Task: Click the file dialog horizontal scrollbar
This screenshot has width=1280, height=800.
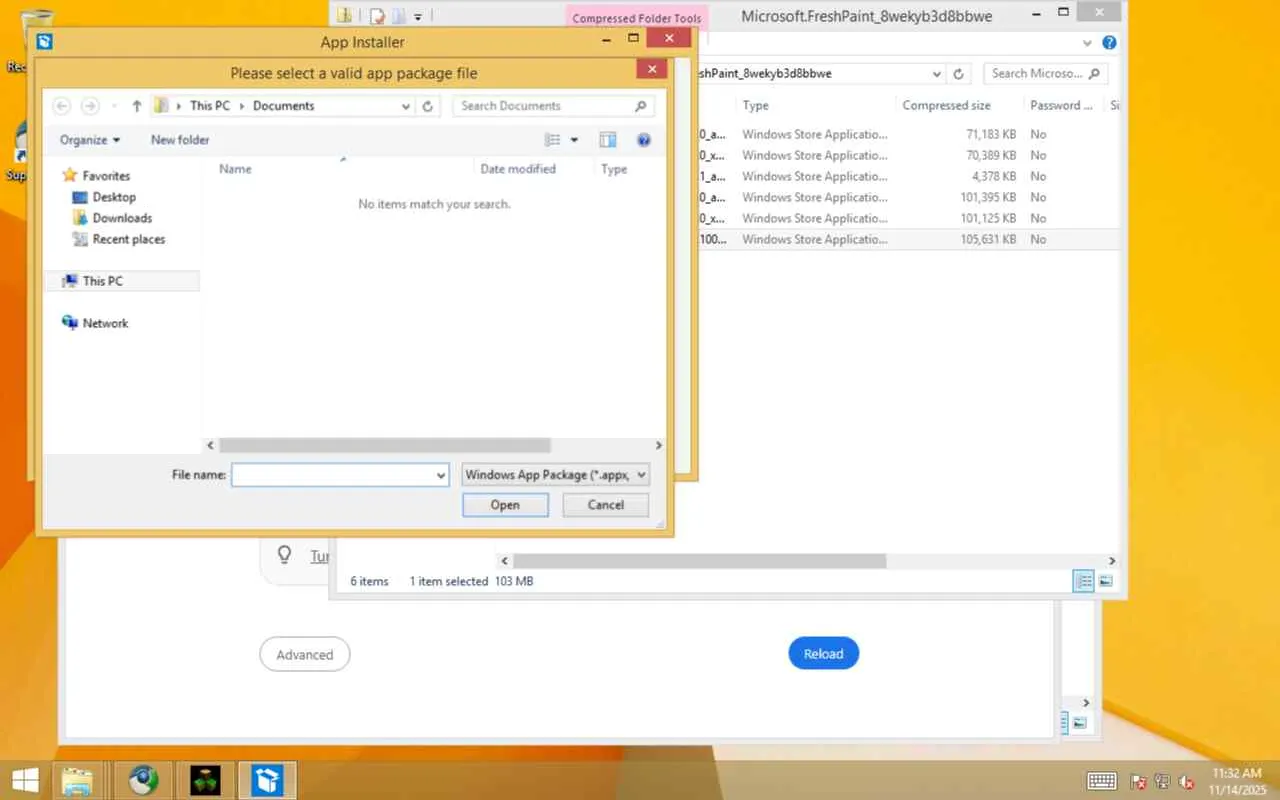Action: [384, 445]
